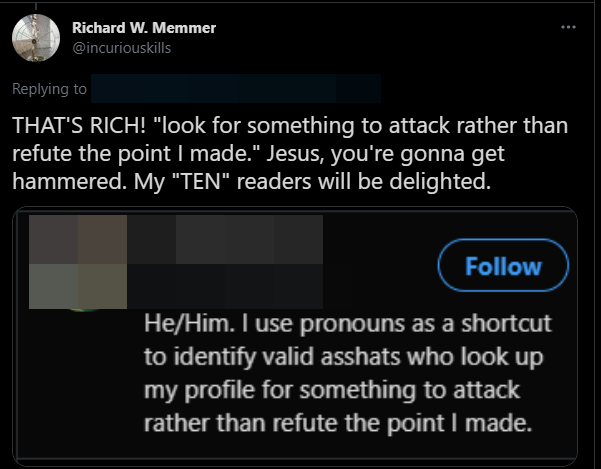The width and height of the screenshot is (601, 469).
Task: Click the redacted handle after Replying to
Action: (235, 89)
